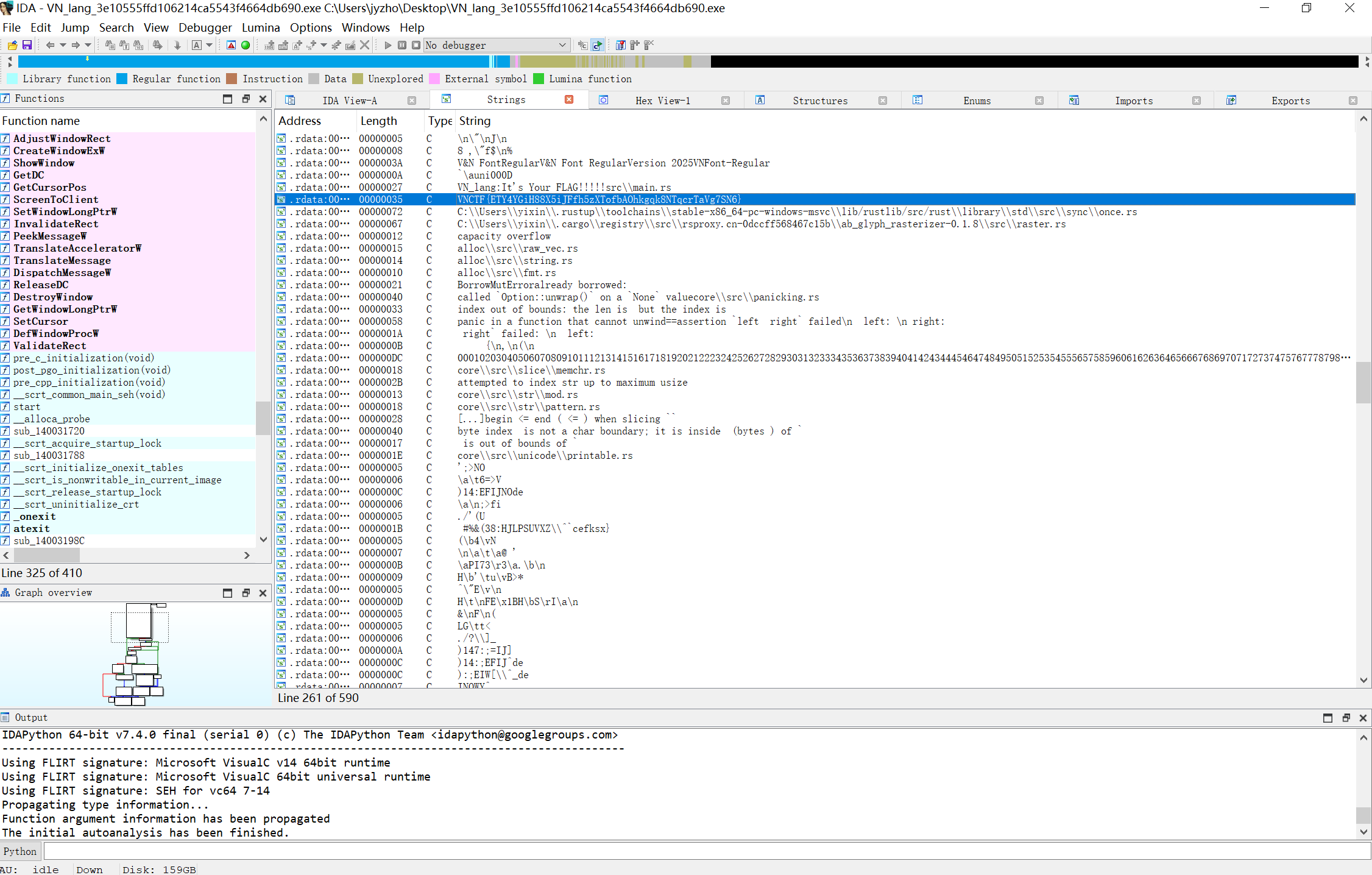Open the forward history dropdown arrow

click(88, 45)
